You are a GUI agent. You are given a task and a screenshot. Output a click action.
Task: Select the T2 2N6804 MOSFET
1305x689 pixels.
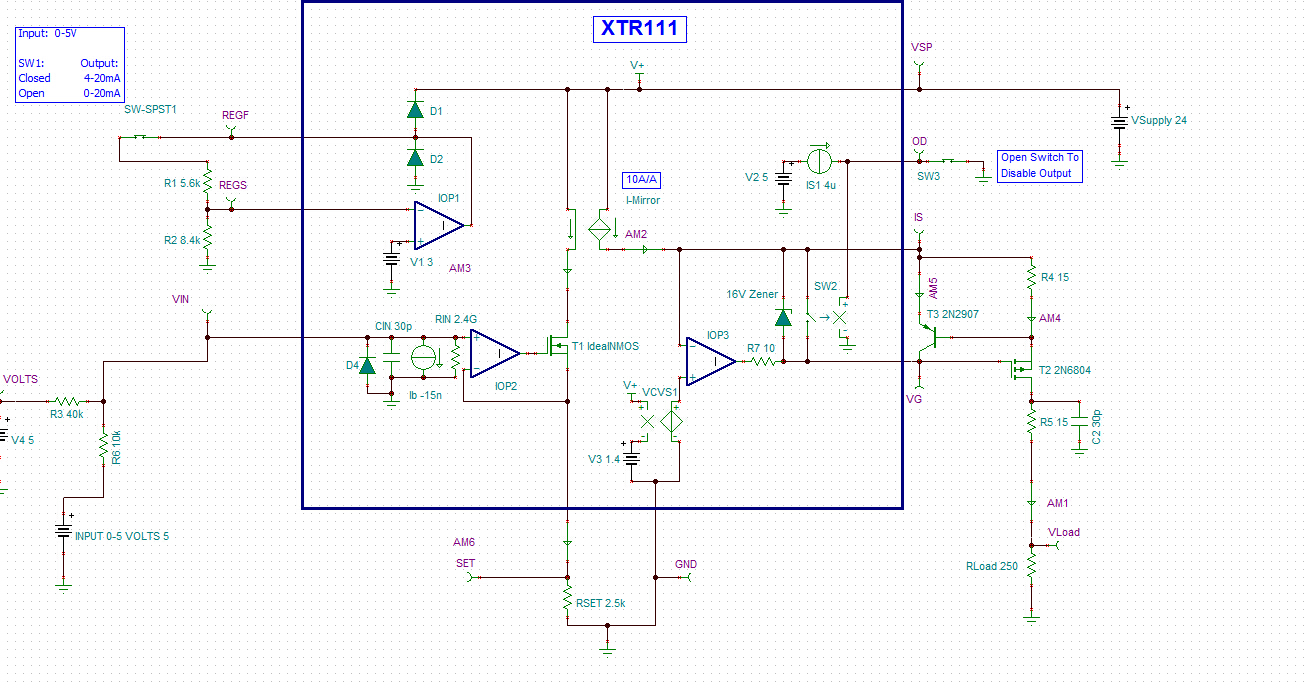1021,371
